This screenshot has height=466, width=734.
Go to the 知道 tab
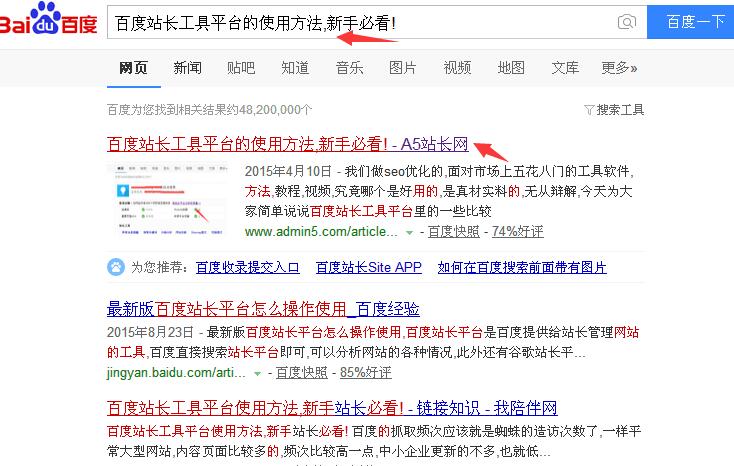click(295, 68)
